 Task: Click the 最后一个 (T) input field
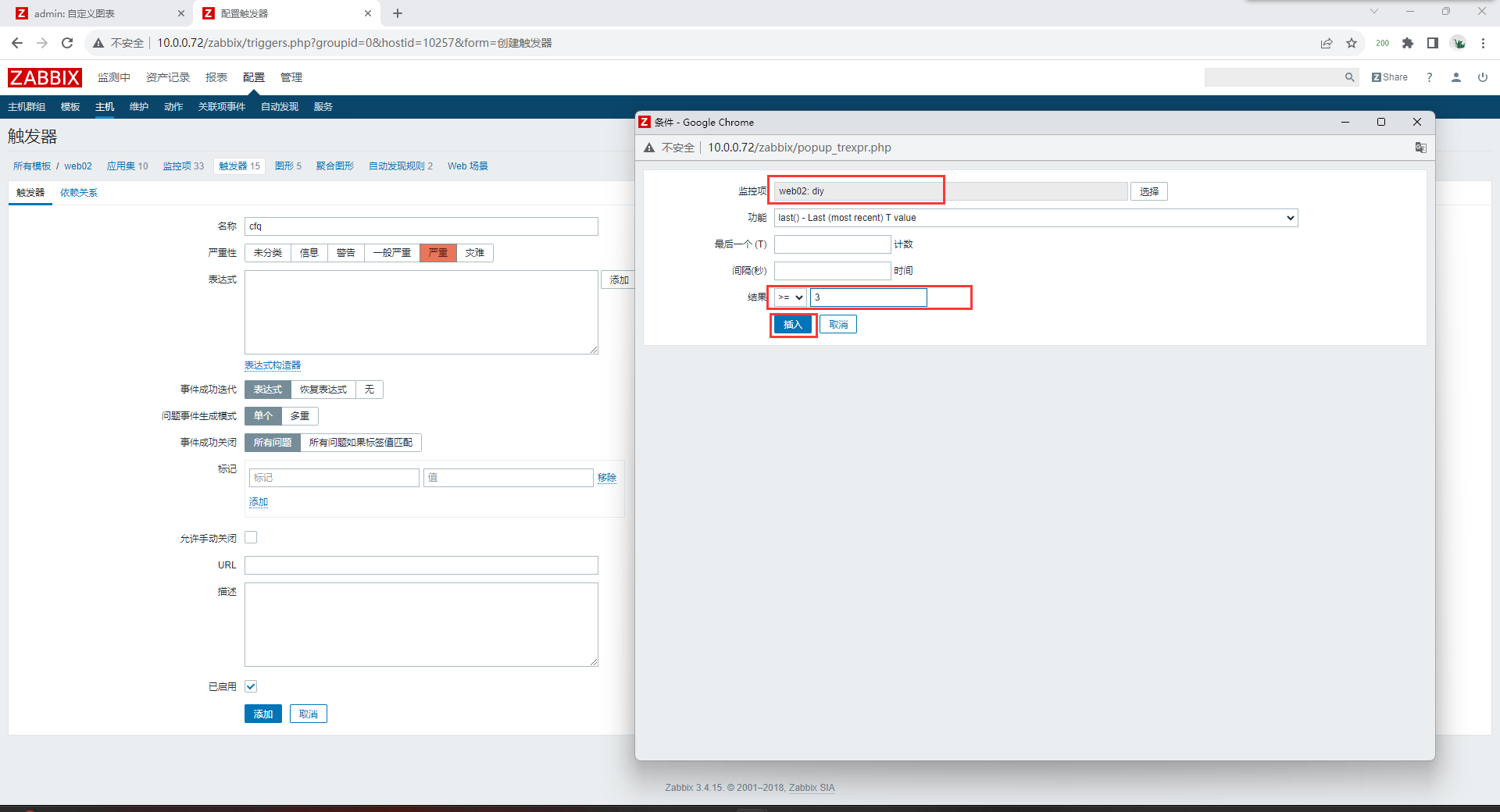tap(832, 244)
